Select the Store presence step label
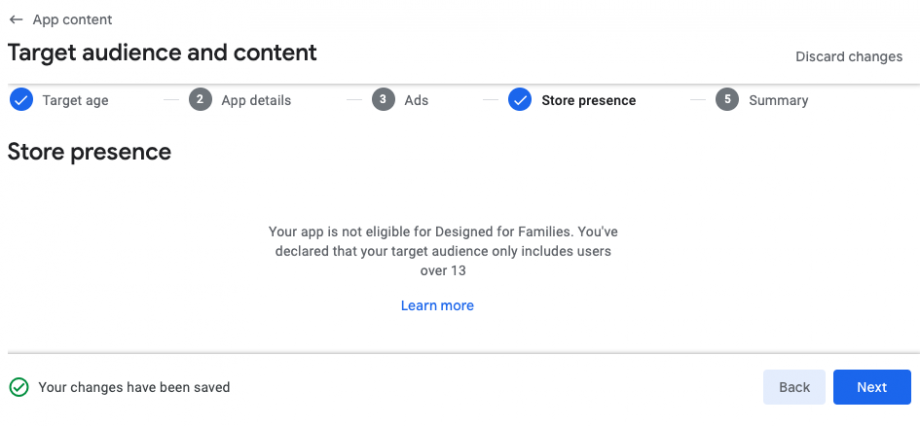The width and height of the screenshot is (920, 426). coord(588,100)
